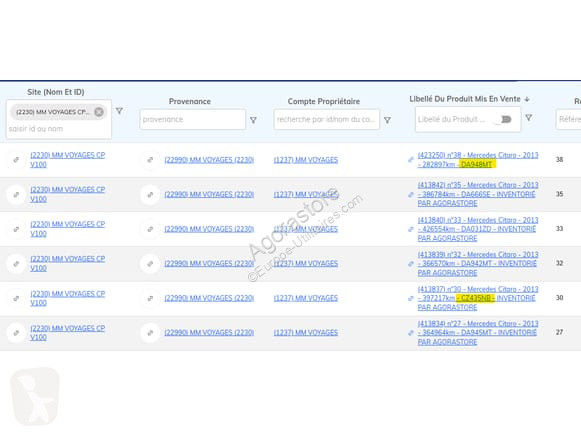Click the 'saisir id ou nom' field
This screenshot has height=436, width=581.
[59, 129]
